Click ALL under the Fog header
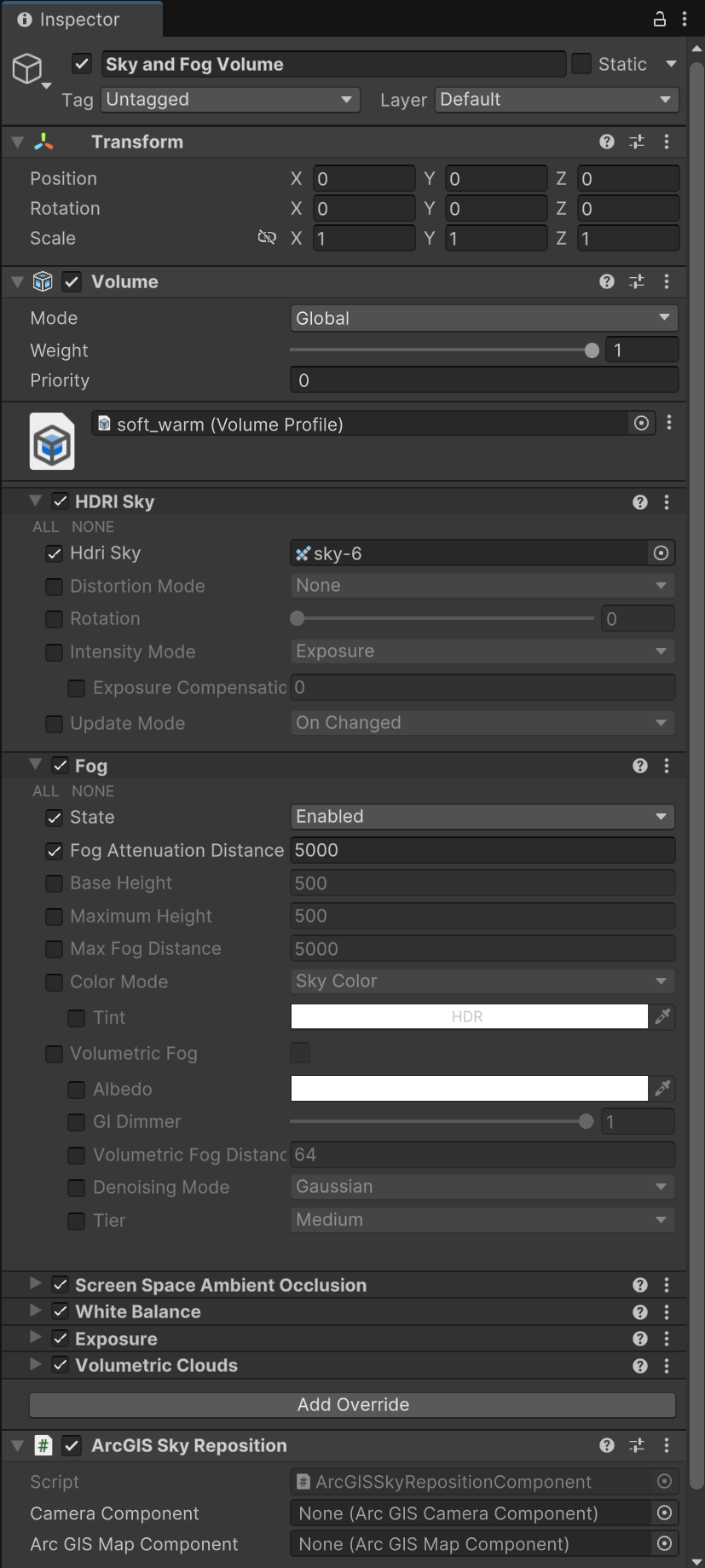The height and width of the screenshot is (1568, 705). click(45, 791)
